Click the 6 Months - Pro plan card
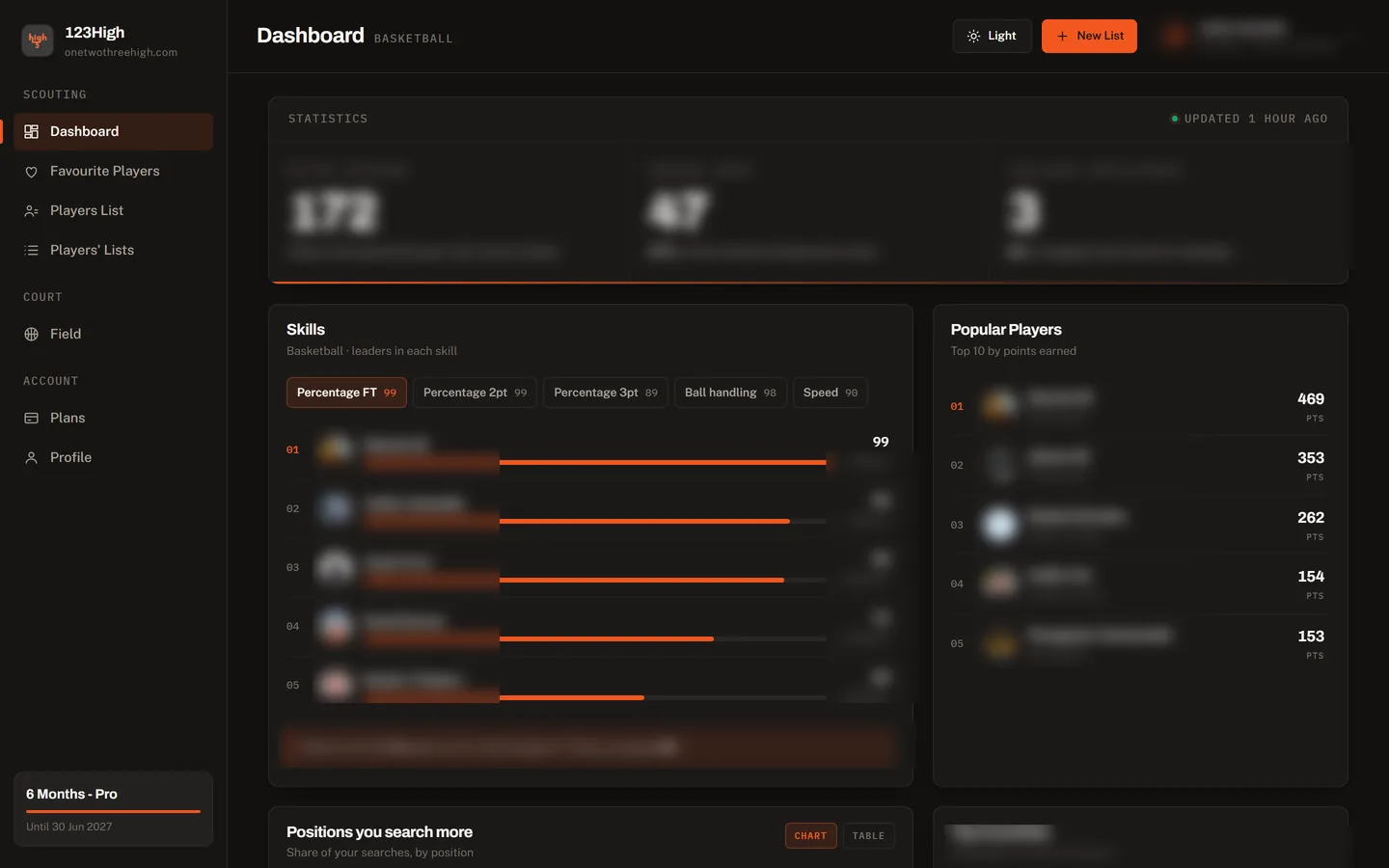1389x868 pixels. [113, 809]
